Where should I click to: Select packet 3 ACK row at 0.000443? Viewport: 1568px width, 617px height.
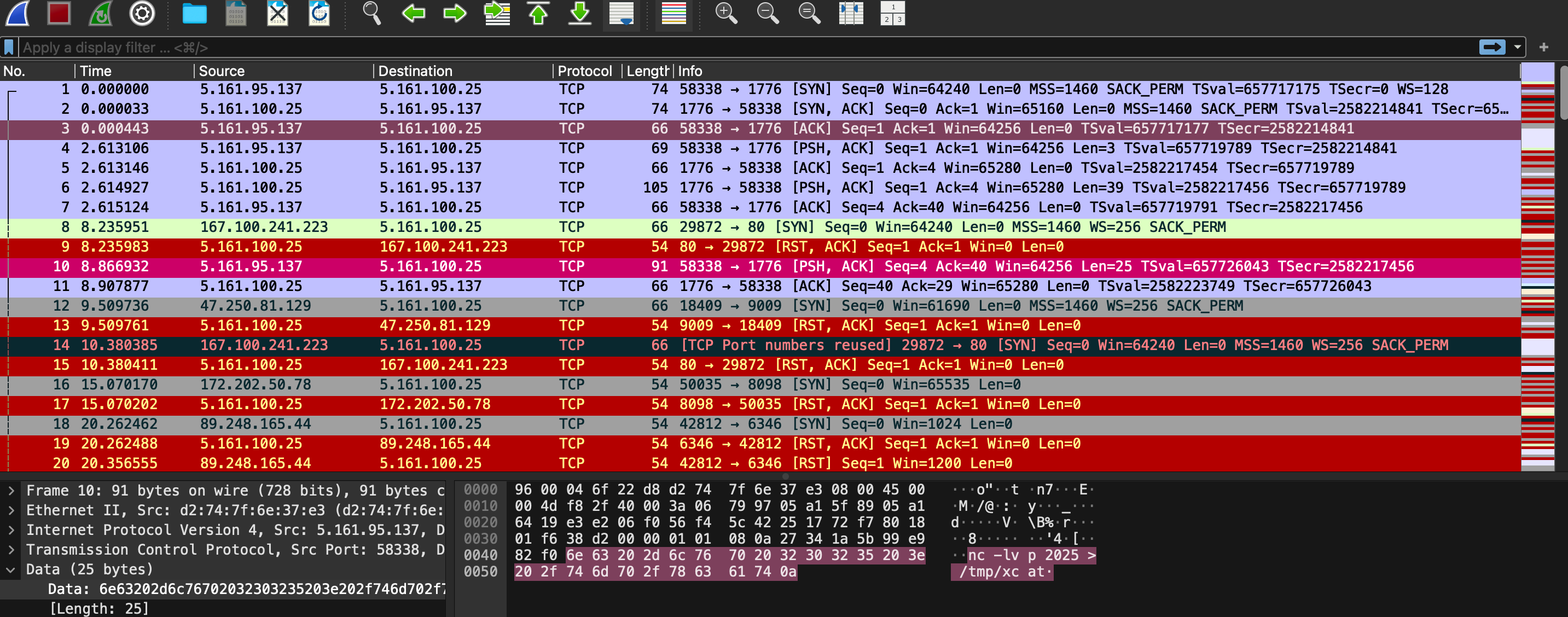click(x=759, y=129)
